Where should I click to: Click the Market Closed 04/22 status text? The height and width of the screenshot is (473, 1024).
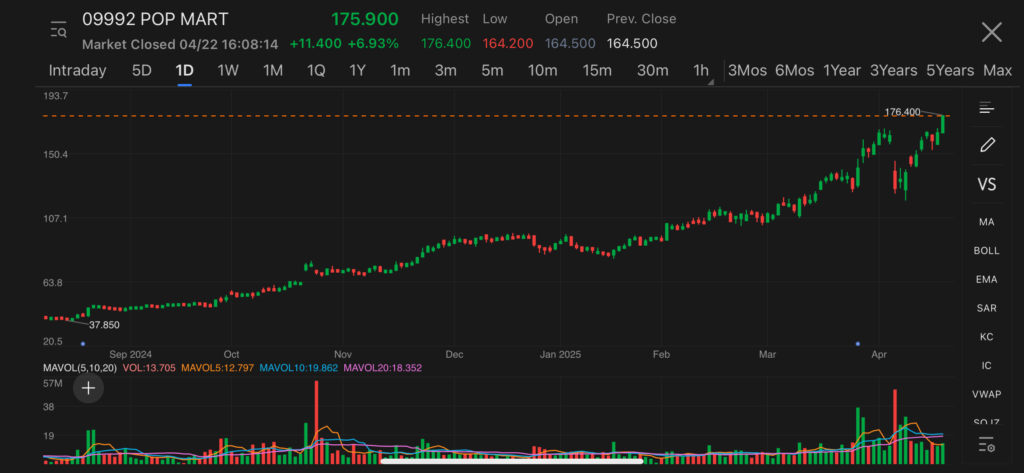[180, 44]
